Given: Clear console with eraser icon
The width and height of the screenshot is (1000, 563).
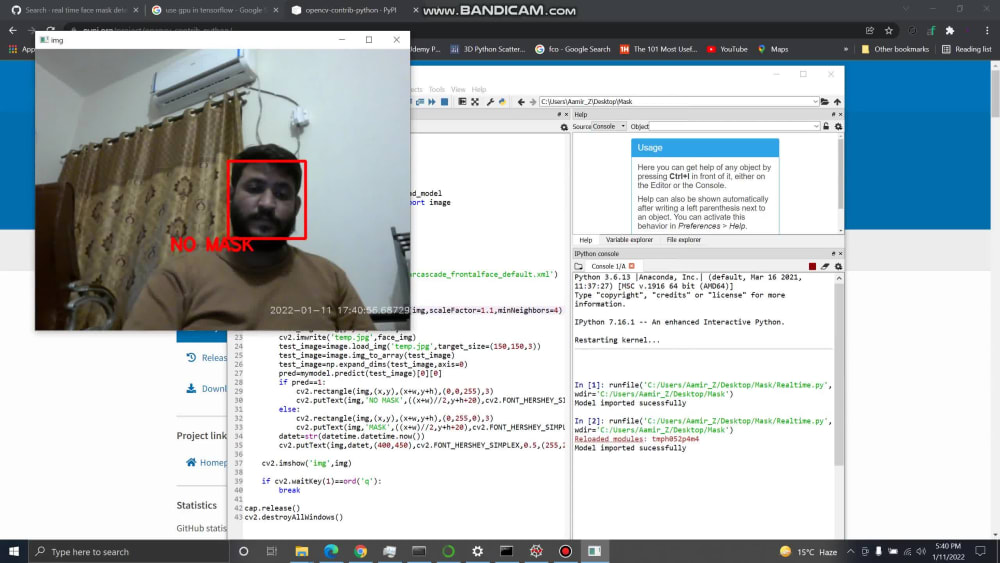Looking at the screenshot, I should [x=825, y=266].
